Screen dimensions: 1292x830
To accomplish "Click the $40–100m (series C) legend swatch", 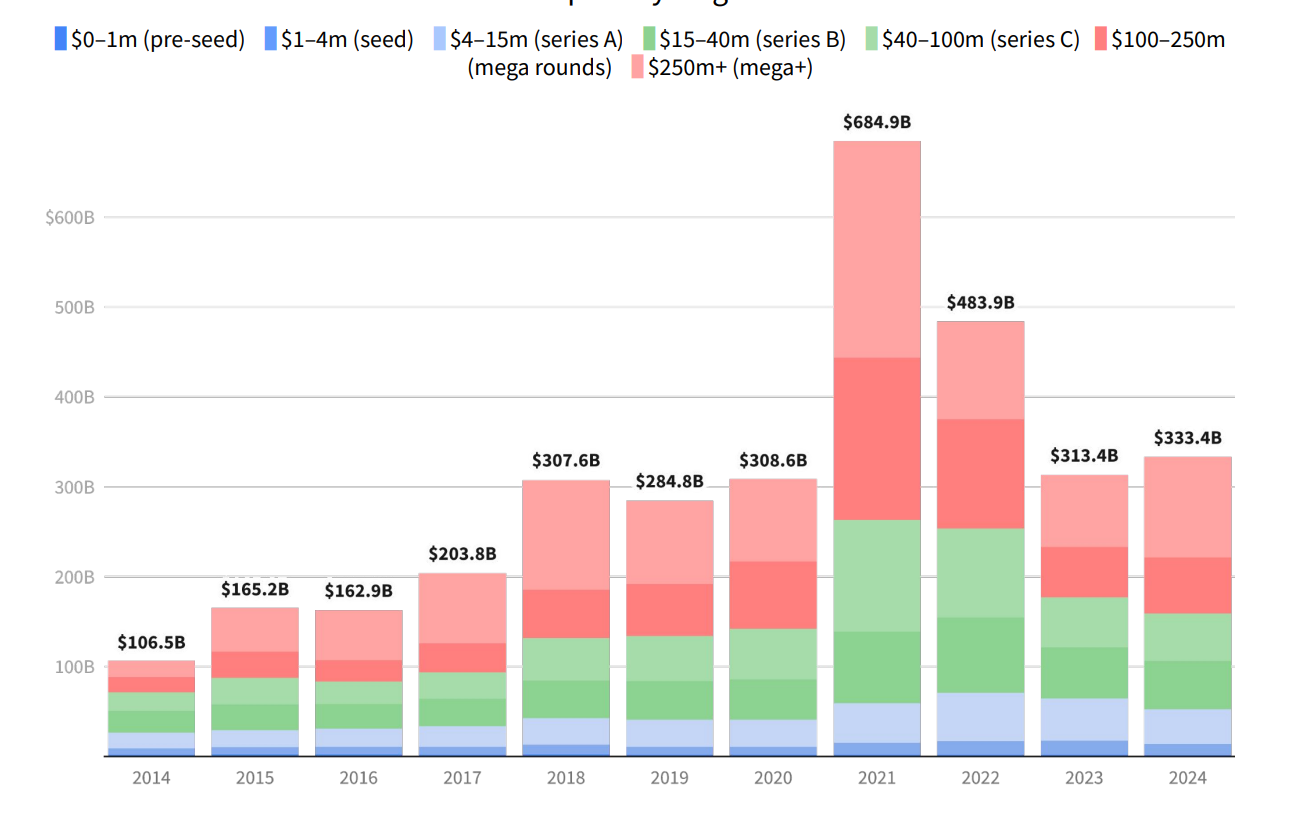I will pos(870,40).
